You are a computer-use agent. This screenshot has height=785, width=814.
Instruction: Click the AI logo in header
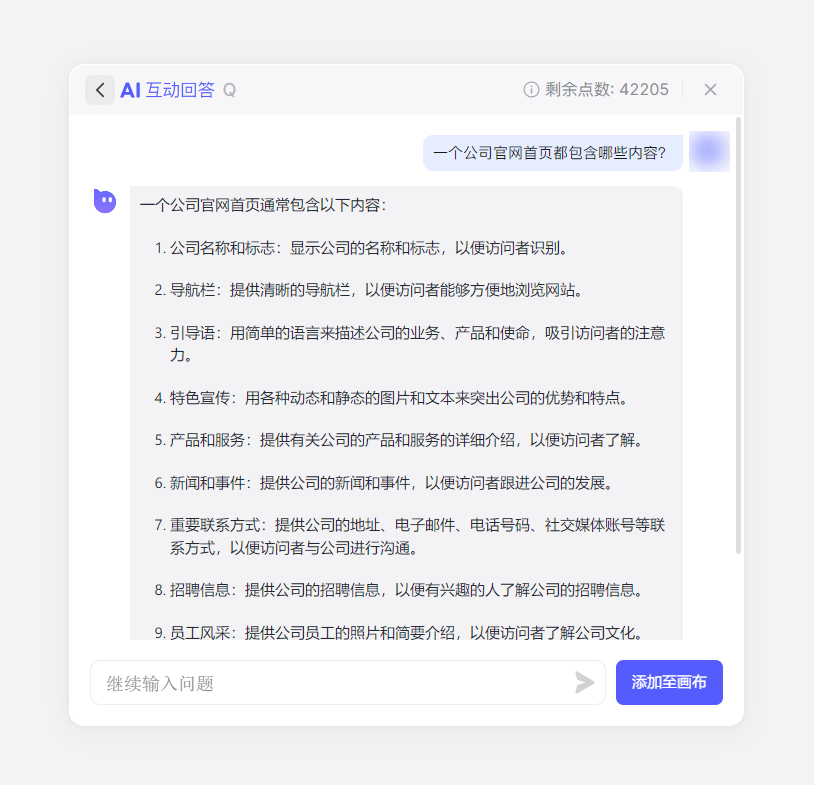(130, 90)
